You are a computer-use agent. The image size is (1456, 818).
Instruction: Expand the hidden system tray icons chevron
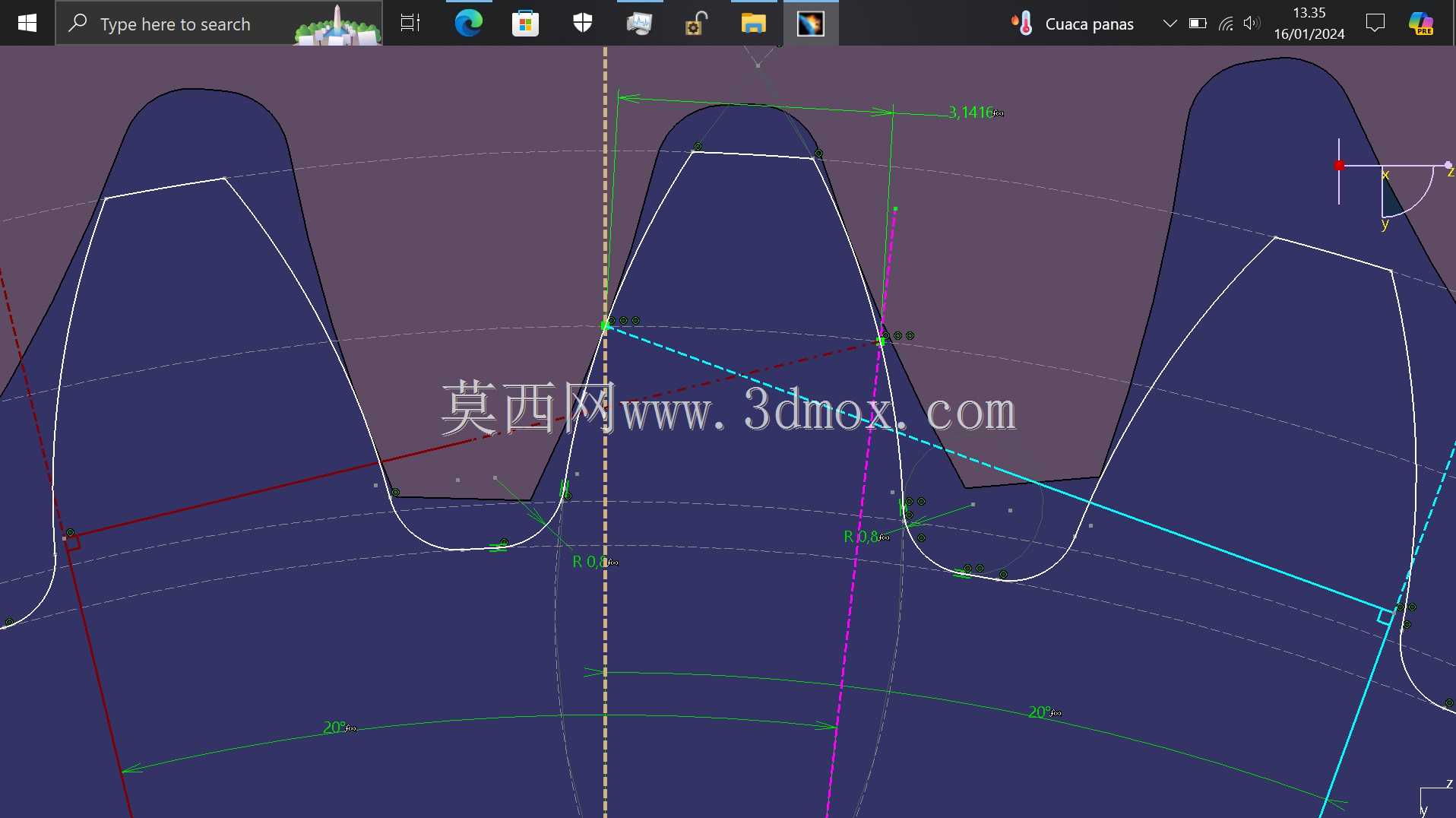tap(1170, 23)
